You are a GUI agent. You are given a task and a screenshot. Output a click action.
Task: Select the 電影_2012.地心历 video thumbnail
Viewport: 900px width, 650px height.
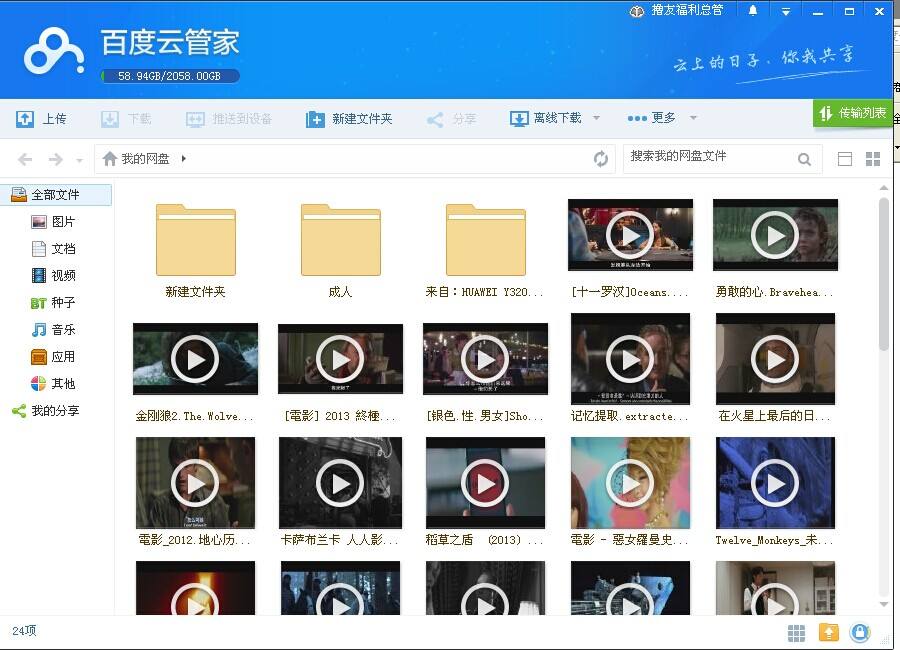click(x=195, y=483)
